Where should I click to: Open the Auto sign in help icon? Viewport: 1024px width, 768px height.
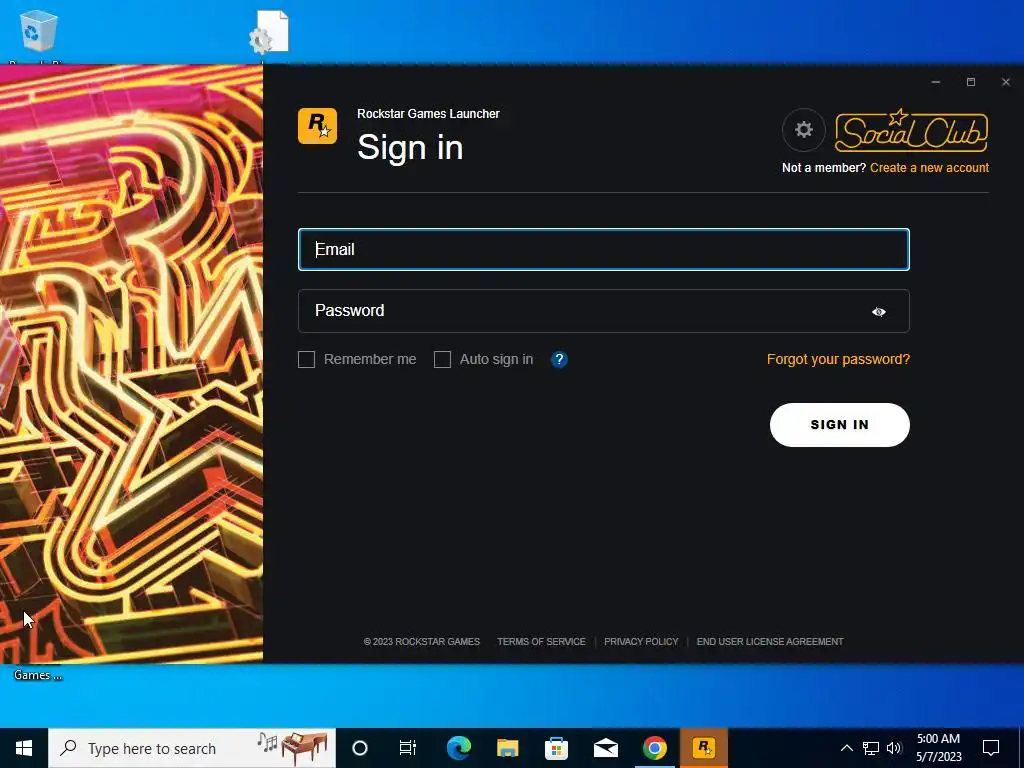pyautogui.click(x=559, y=359)
